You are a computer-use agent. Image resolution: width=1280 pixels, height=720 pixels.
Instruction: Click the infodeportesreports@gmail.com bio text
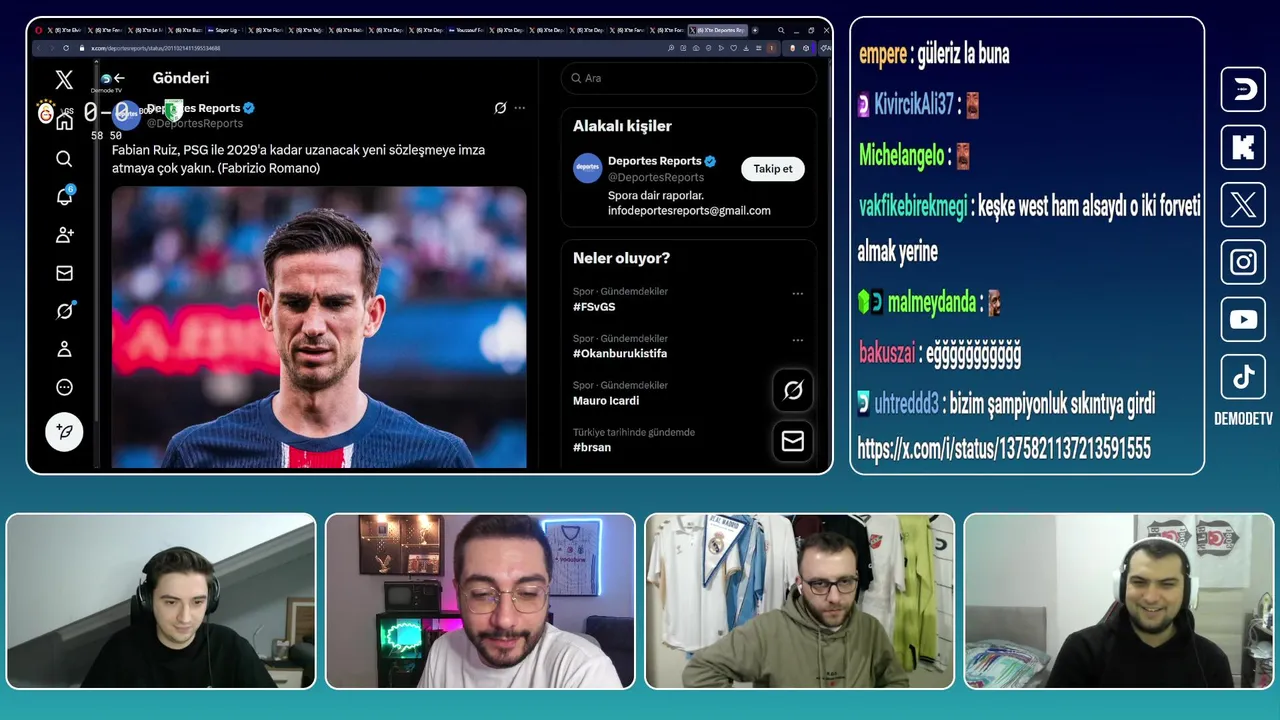pyautogui.click(x=689, y=211)
